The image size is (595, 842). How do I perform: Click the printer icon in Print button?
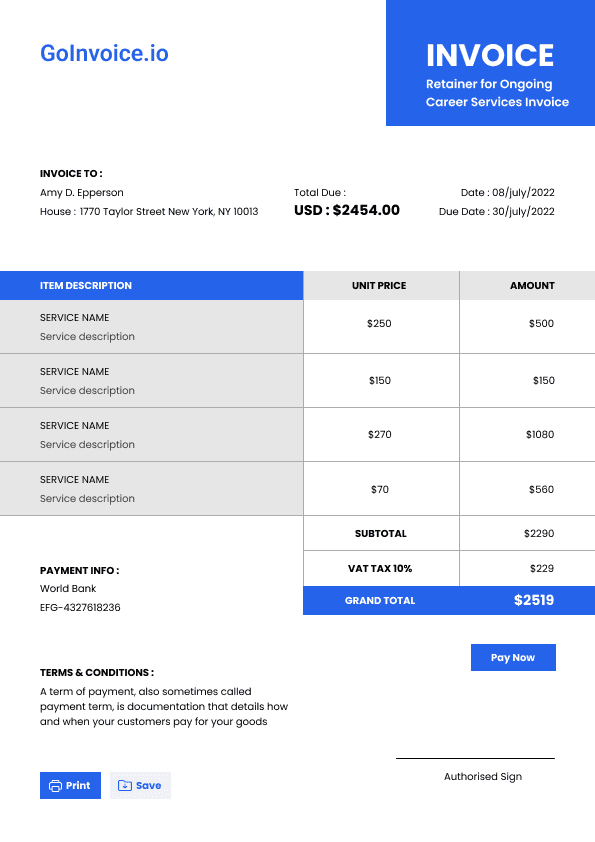(x=55, y=786)
